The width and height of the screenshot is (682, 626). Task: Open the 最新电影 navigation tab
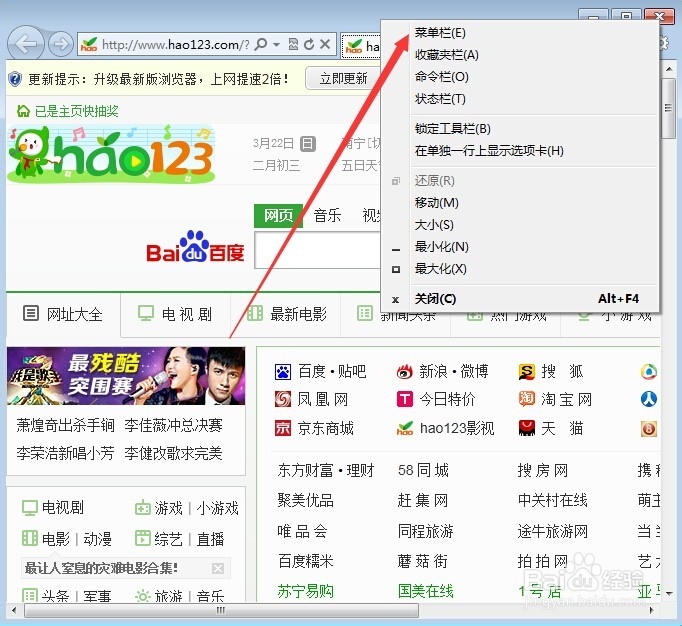(x=287, y=314)
